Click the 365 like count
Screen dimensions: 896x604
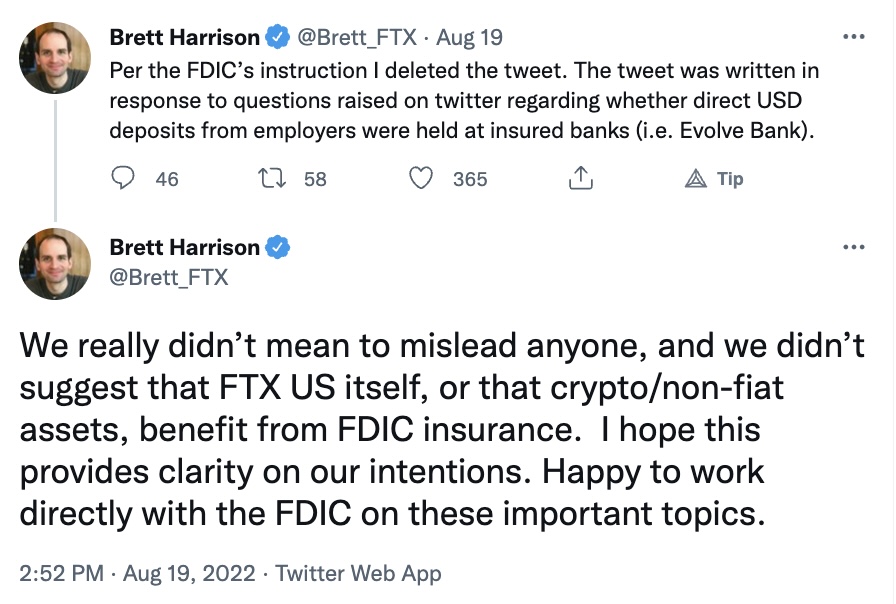[x=470, y=179]
